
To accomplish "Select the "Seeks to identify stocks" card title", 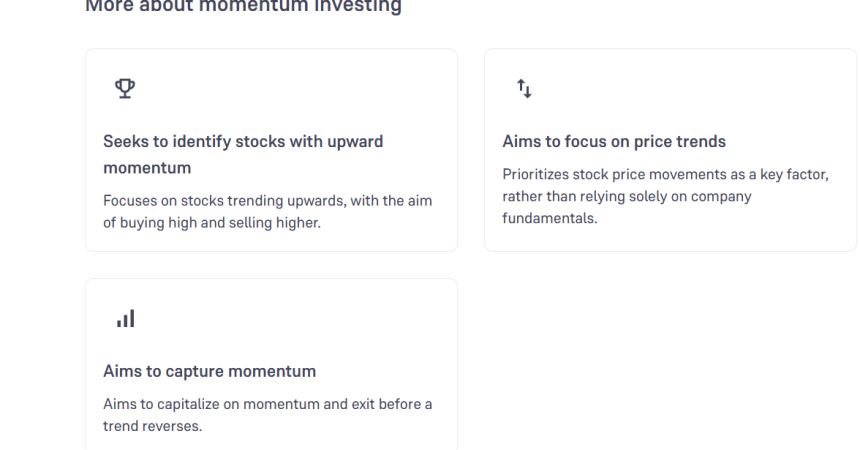I will click(x=243, y=142).
